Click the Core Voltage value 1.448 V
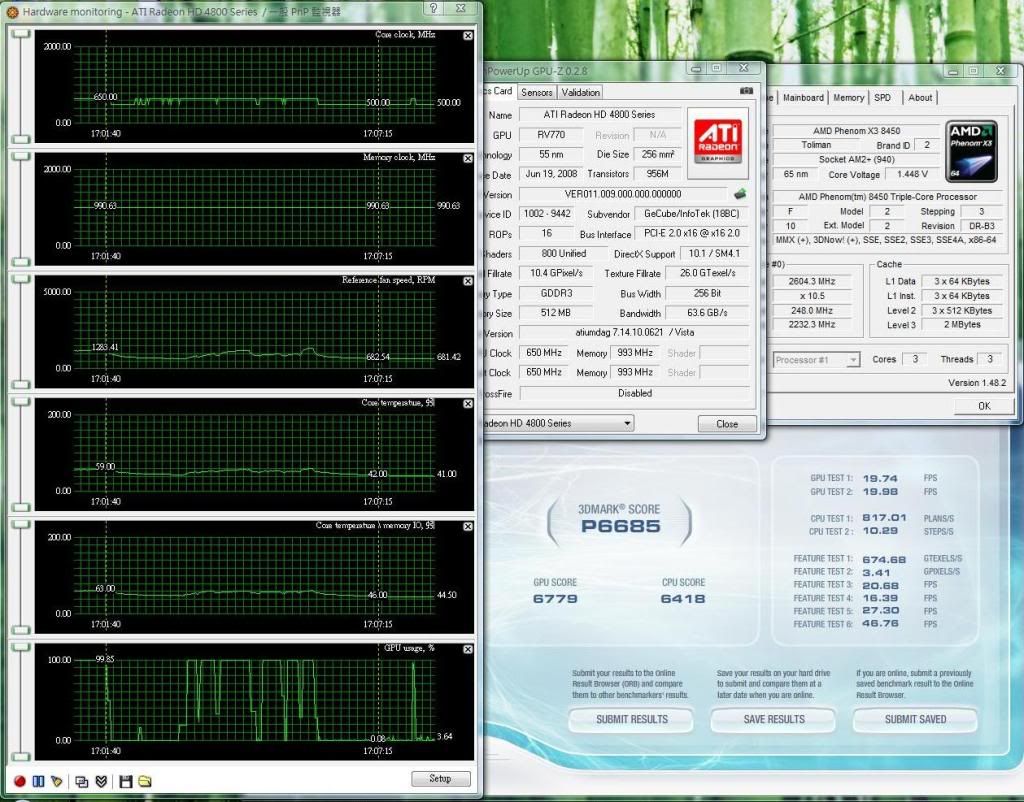The height and width of the screenshot is (802, 1024). (912, 174)
